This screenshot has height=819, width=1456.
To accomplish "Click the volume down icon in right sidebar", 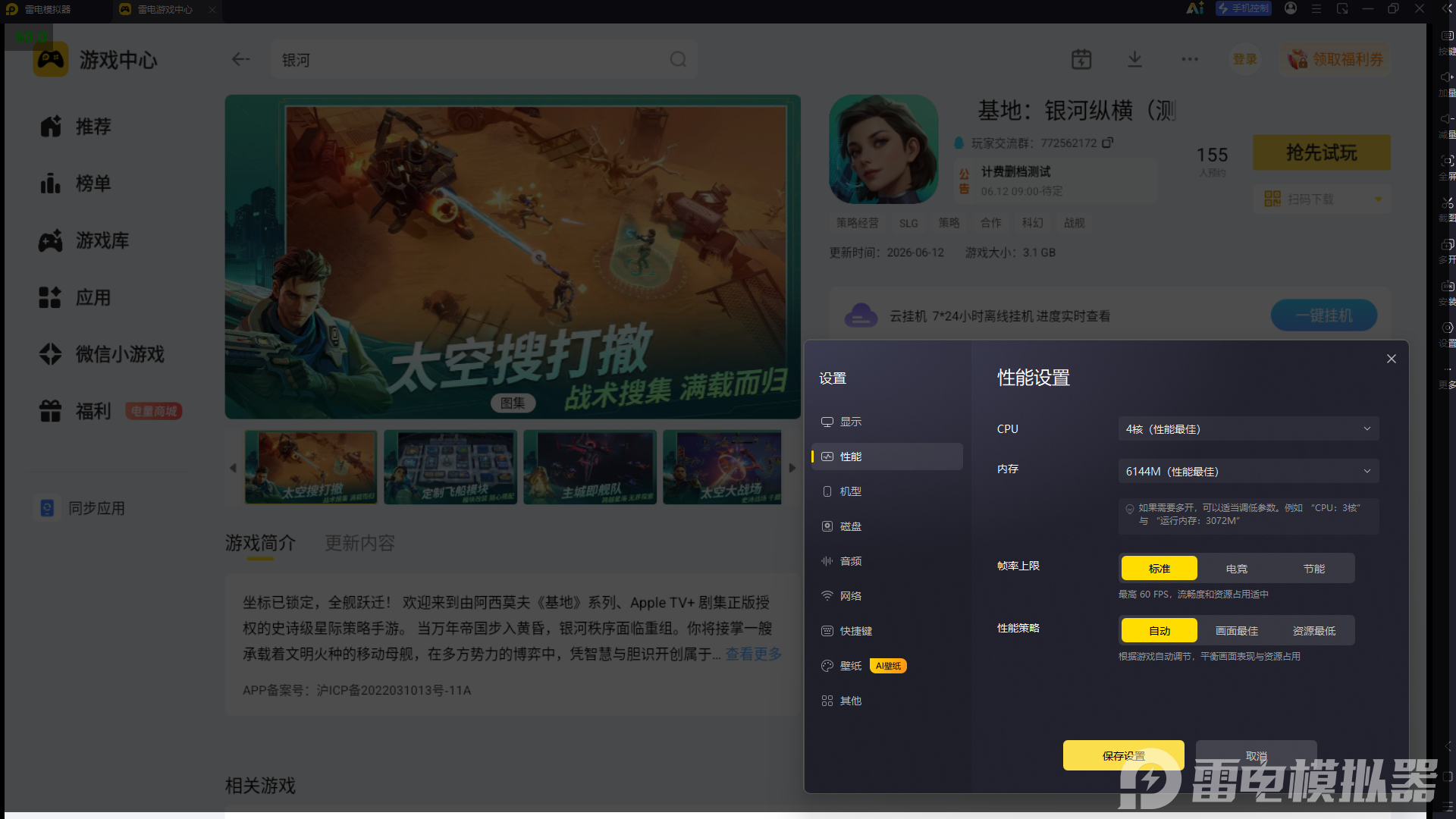I will point(1447,119).
